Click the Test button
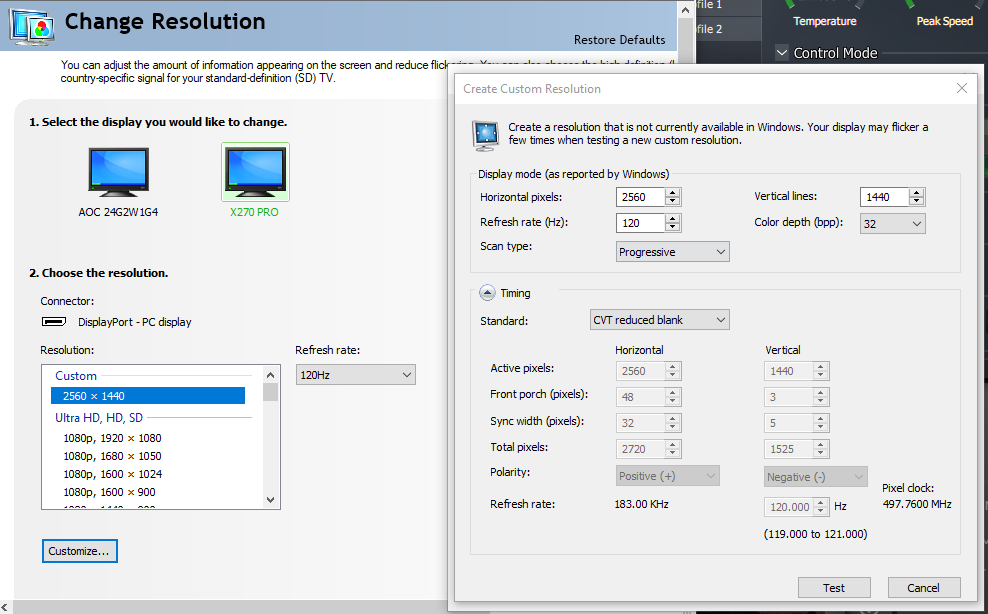Image resolution: width=988 pixels, height=614 pixels. click(833, 588)
